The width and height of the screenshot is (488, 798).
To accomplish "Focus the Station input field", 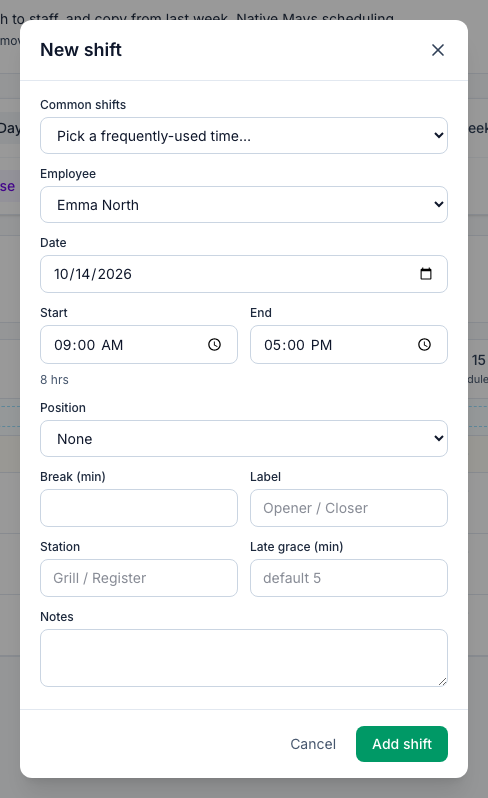I will click(139, 578).
